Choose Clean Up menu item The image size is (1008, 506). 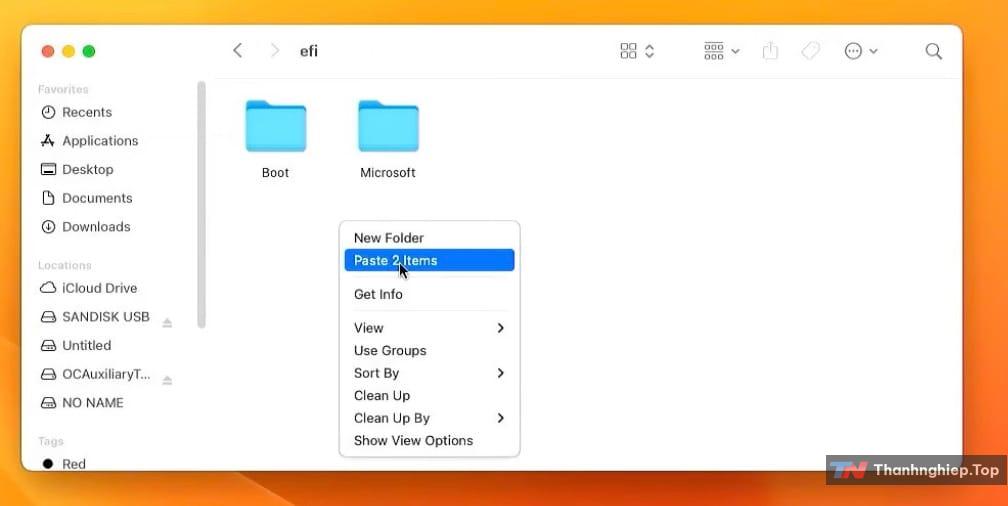pos(429,395)
